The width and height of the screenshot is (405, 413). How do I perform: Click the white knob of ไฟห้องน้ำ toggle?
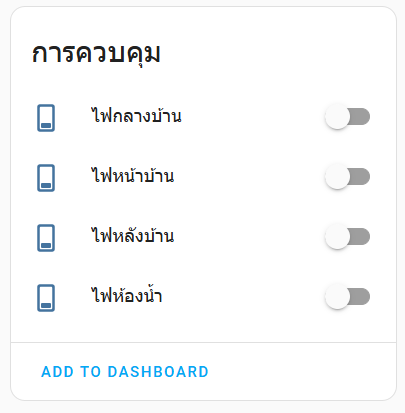(337, 297)
